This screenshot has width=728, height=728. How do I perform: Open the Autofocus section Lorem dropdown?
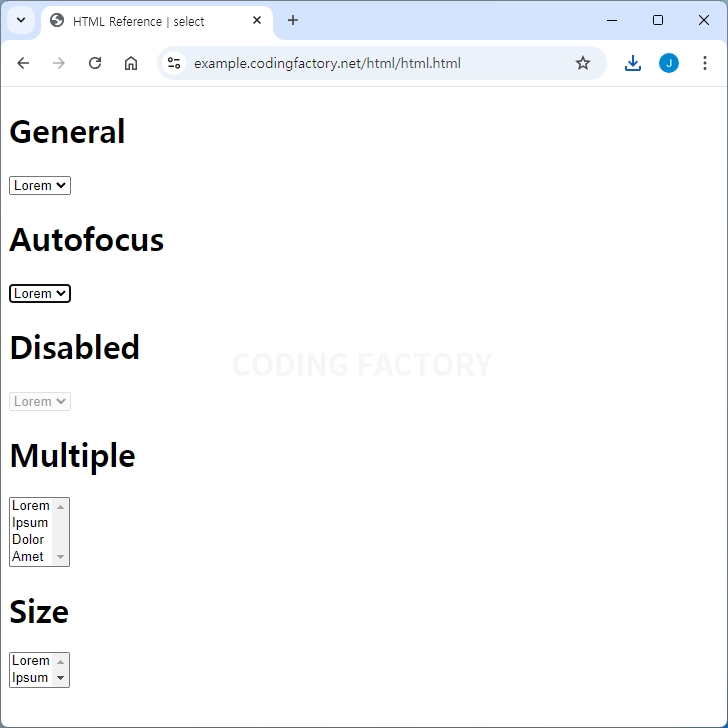point(40,293)
